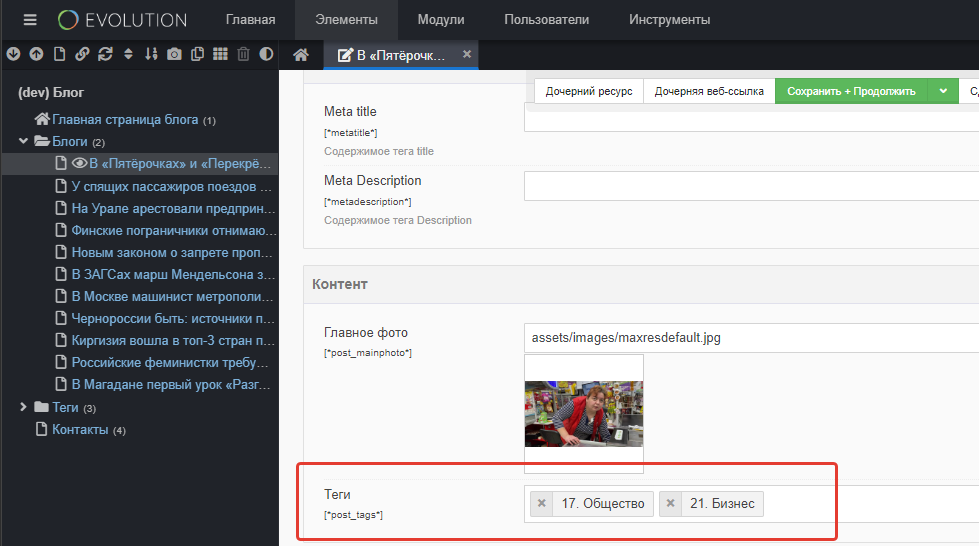979x546 pixels.
Task: Click Сохранить + Продолжить button
Action: (850, 91)
